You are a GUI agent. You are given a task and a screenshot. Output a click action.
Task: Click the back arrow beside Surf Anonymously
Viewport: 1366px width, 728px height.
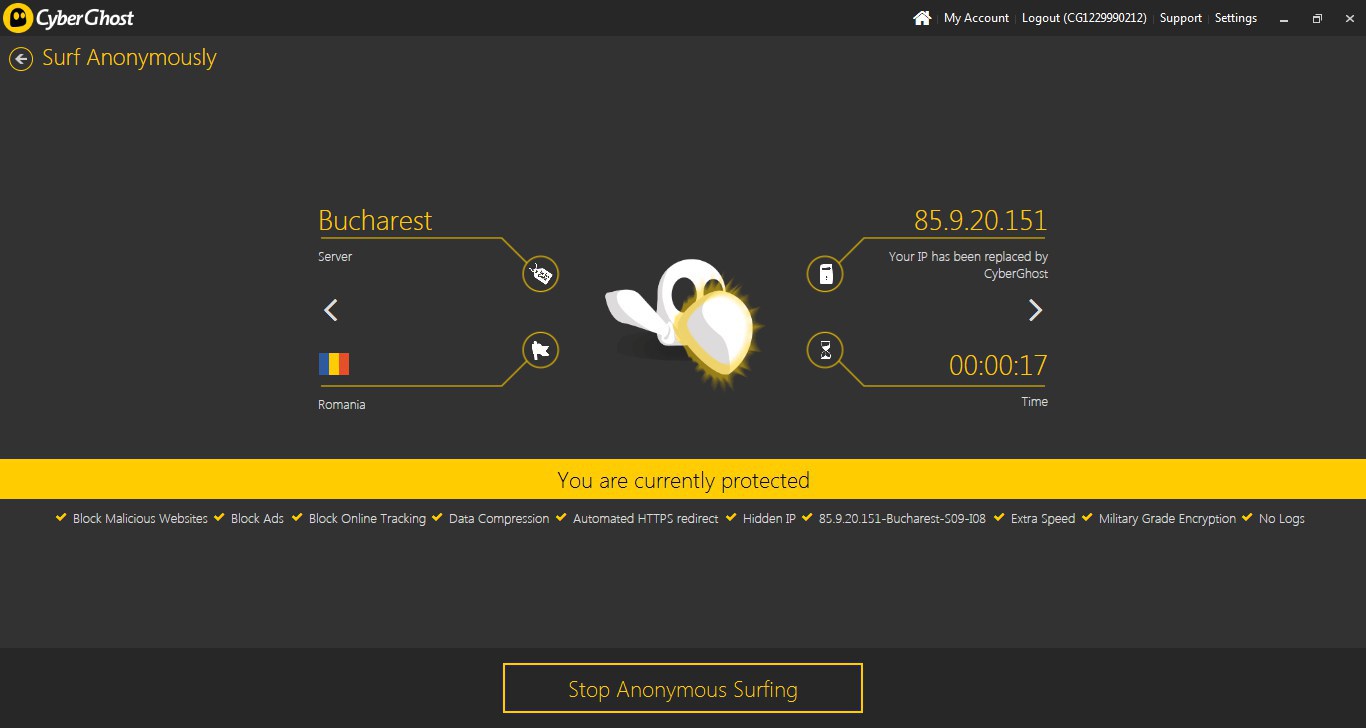(21, 59)
